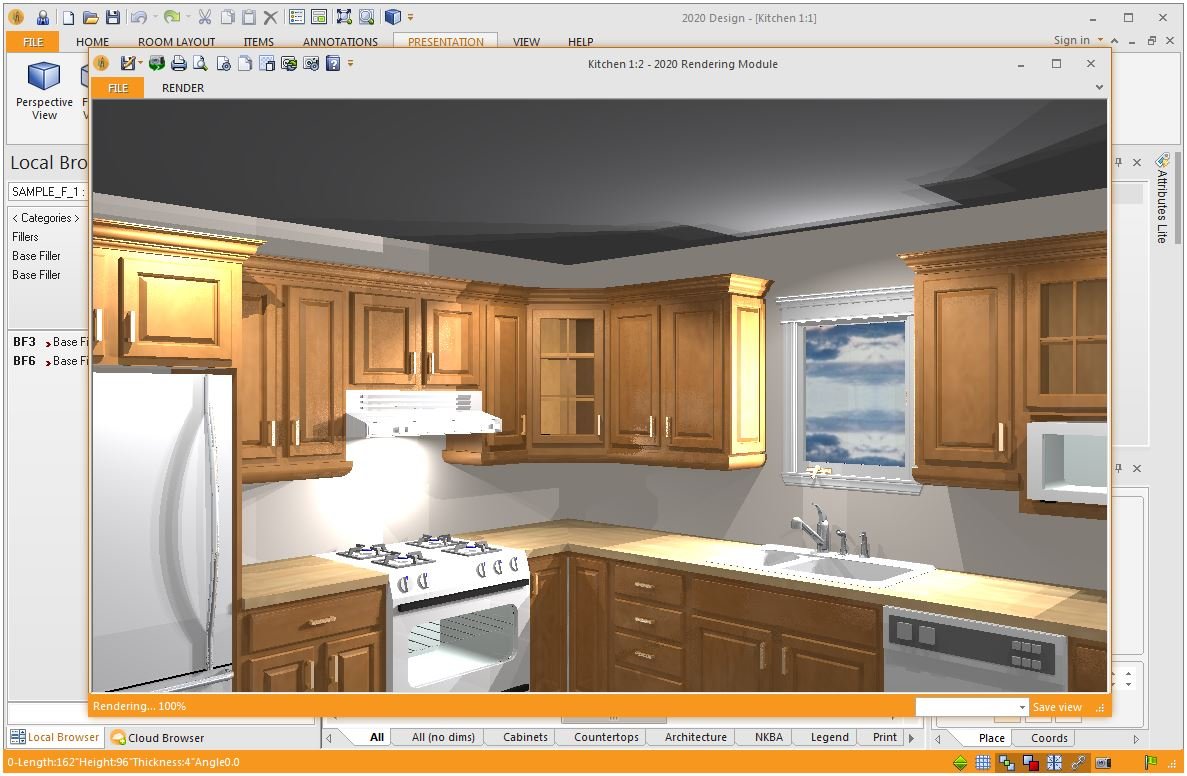This screenshot has height=776, width=1187.
Task: Open the RENDER tab in Rendering Module
Action: [182, 88]
